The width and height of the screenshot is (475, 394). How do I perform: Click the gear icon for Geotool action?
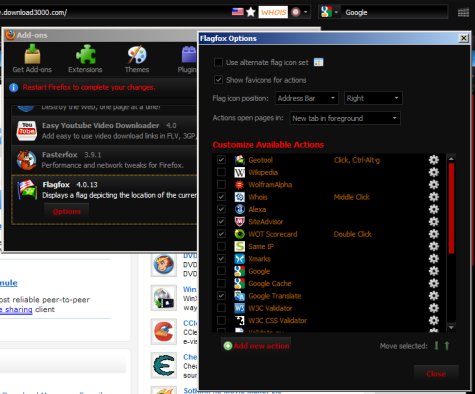click(433, 160)
